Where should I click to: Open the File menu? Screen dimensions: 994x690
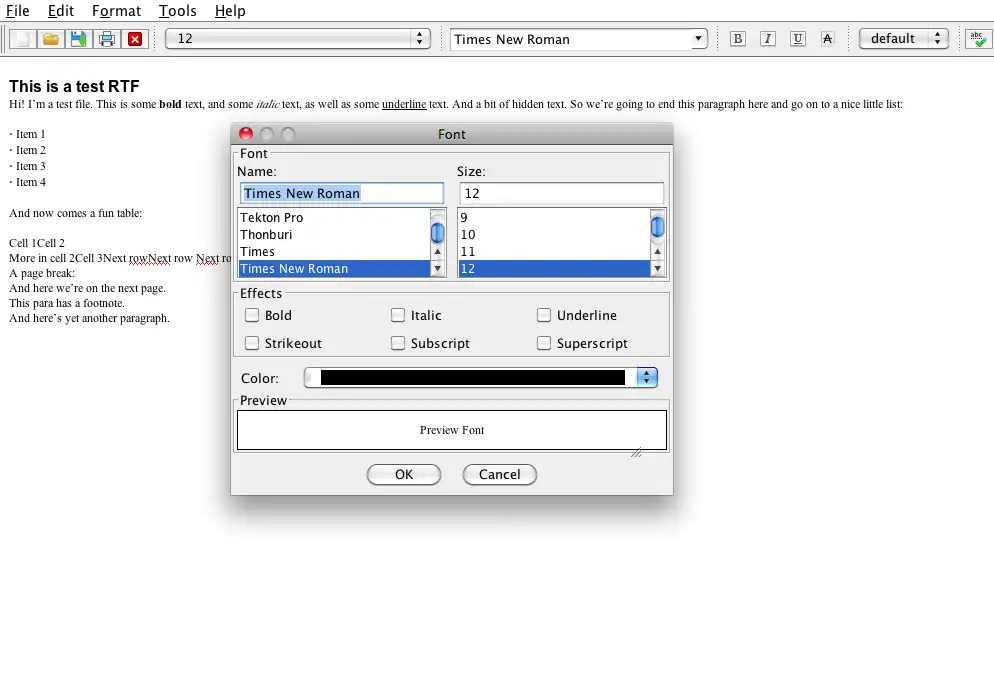(x=18, y=11)
